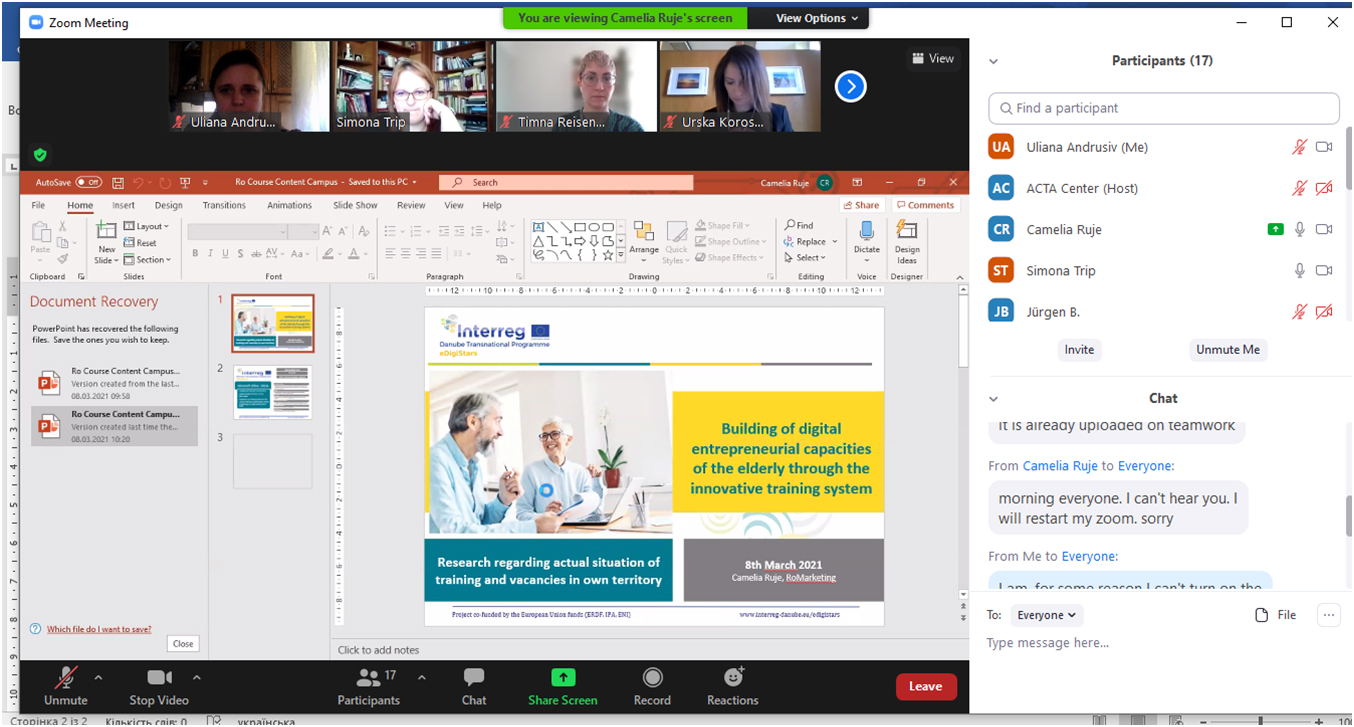Click the Find a participant search field
The image size is (1354, 727).
click(1164, 108)
